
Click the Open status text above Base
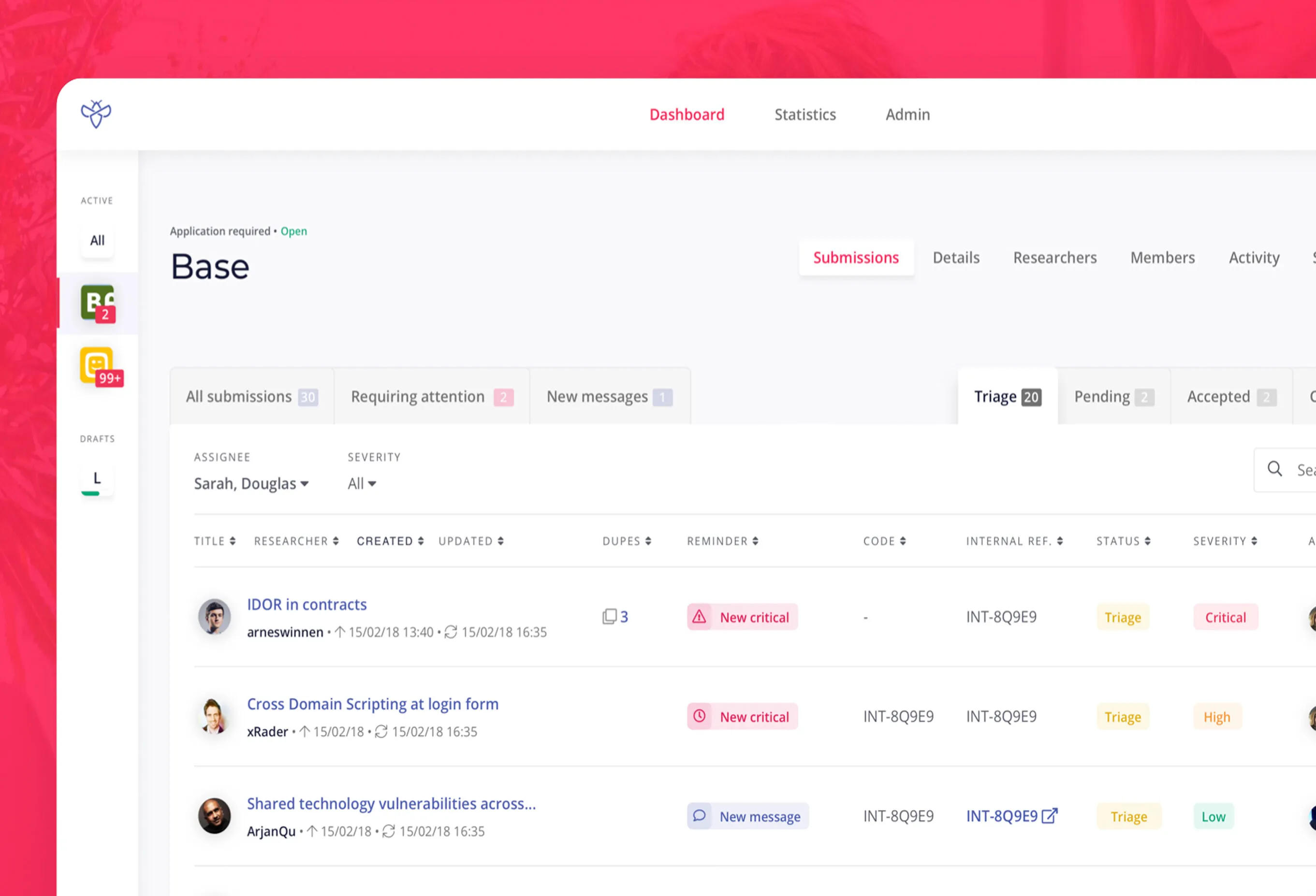pos(293,231)
